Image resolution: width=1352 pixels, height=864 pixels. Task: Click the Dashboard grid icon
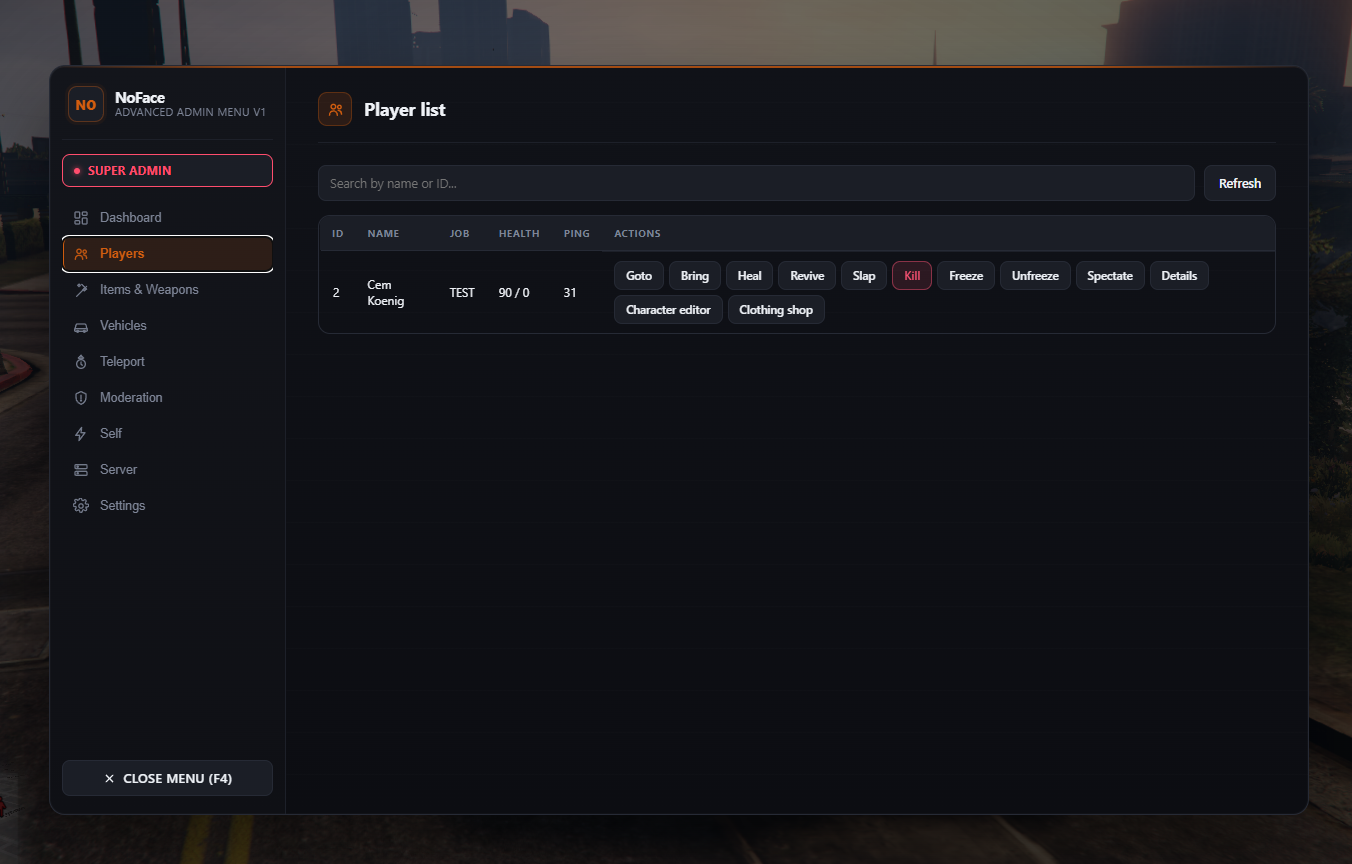[x=81, y=218]
